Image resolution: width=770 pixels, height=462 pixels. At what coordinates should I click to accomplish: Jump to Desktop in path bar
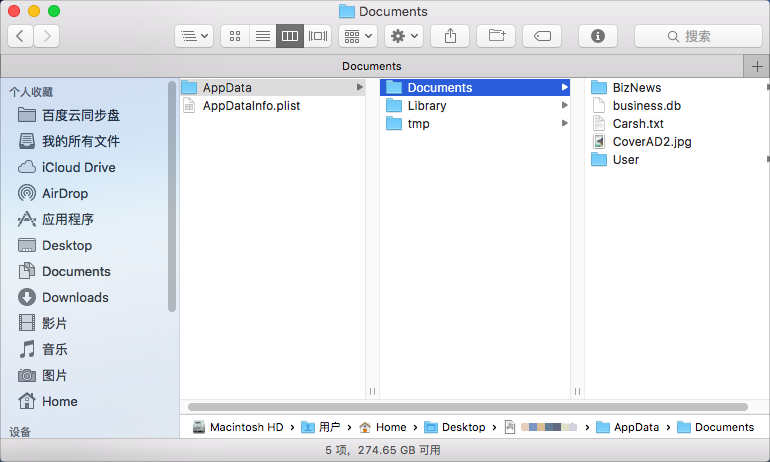(455, 427)
